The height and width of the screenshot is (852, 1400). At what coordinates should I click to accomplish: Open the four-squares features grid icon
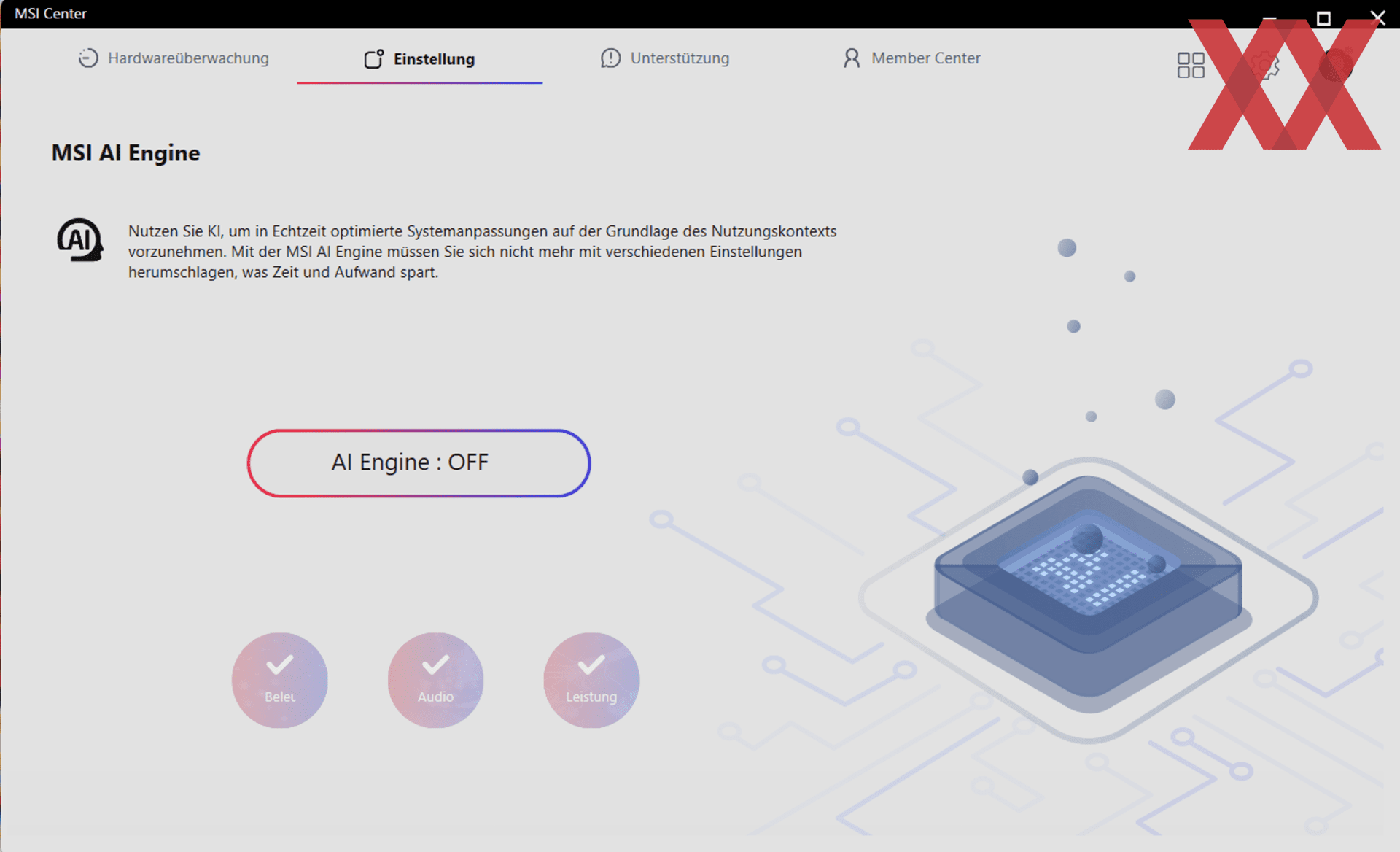coord(1190,65)
